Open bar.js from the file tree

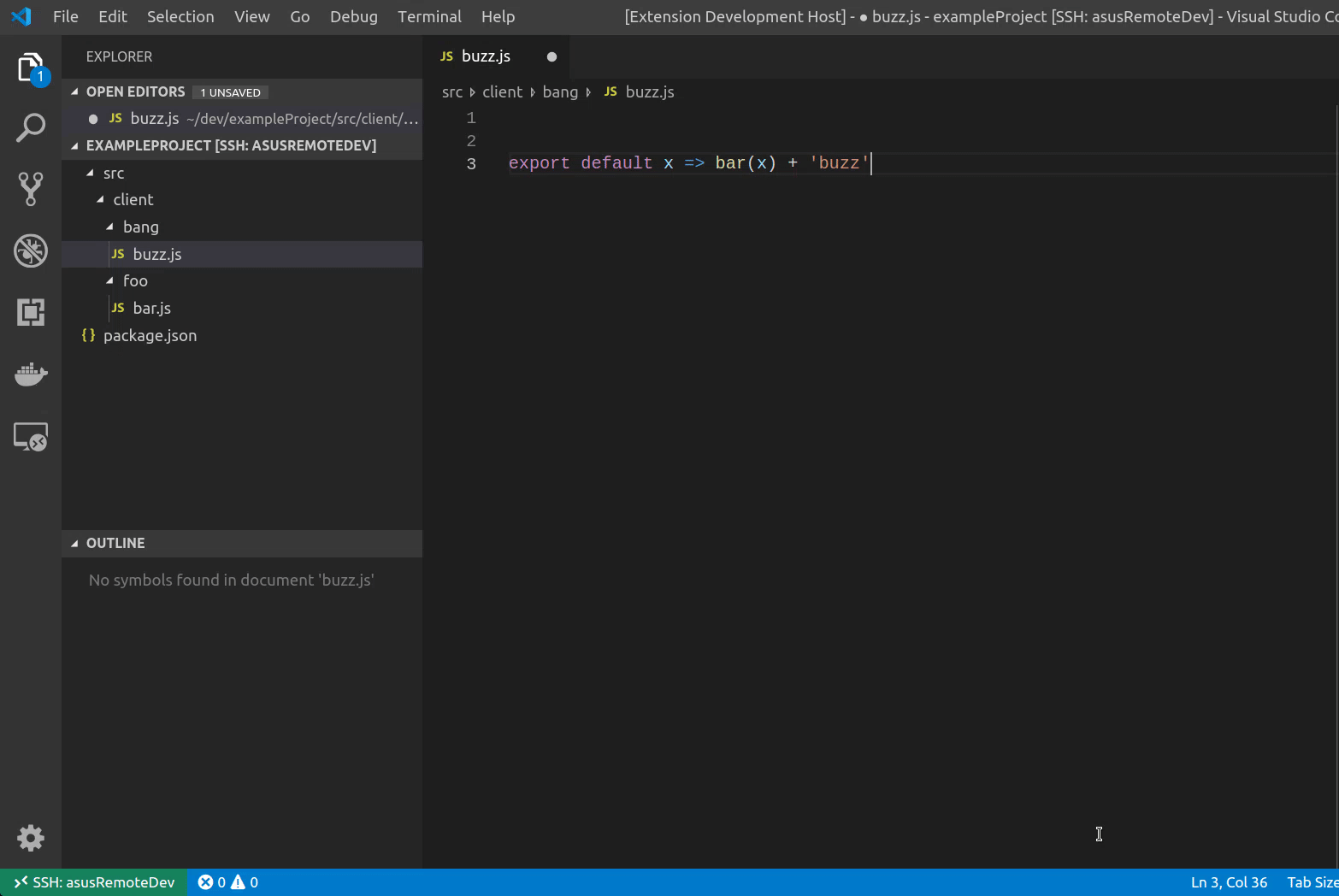[242, 308]
